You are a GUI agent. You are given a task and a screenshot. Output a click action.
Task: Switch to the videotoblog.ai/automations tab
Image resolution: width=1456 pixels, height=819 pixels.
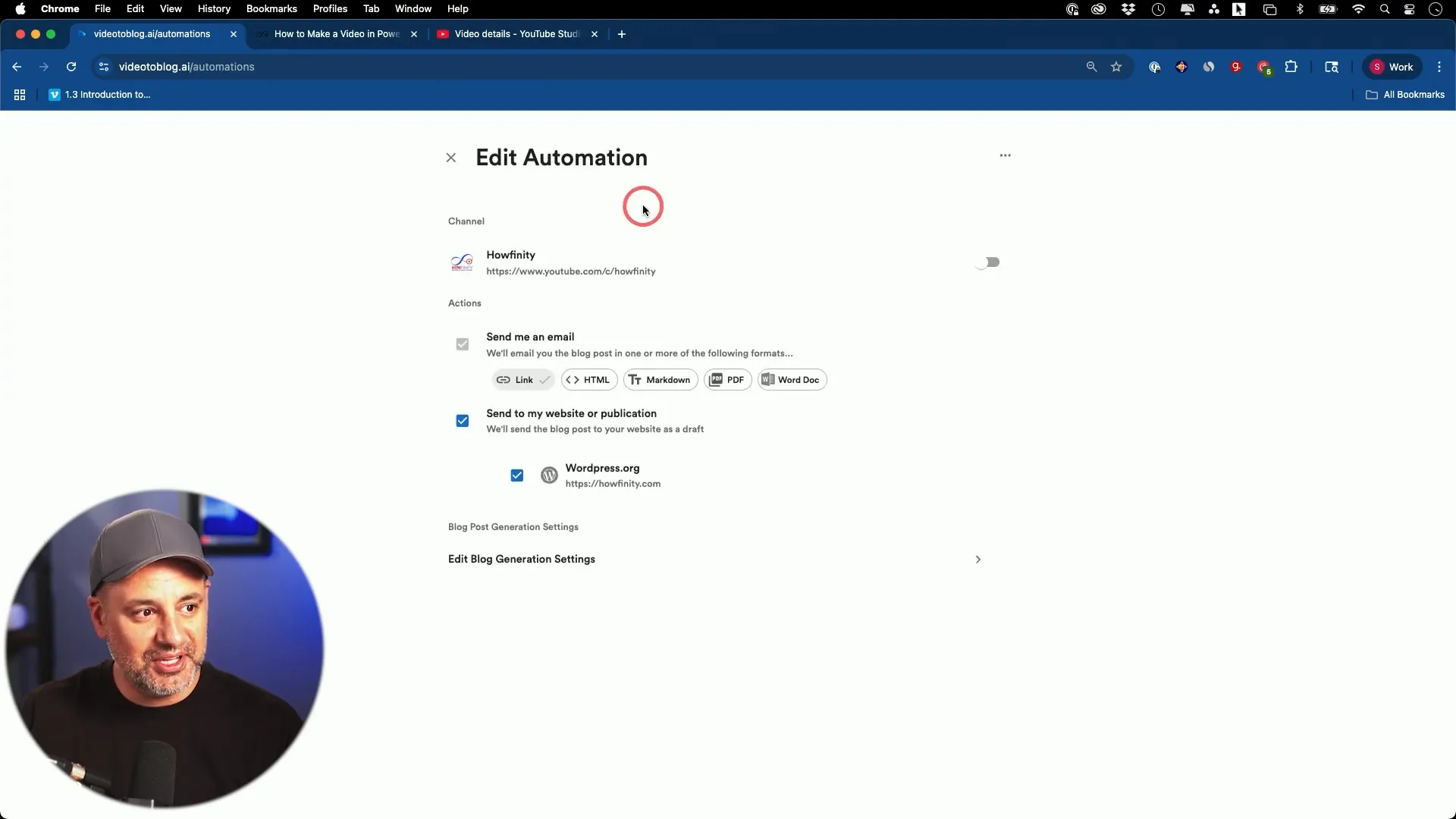152,34
